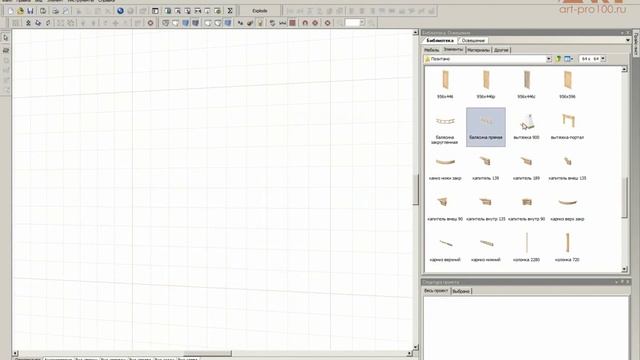Image resolution: width=640 pixels, height=360 pixels.
Task: Click the viewport horizontal scrollbar left arrow
Action: [x=16, y=353]
